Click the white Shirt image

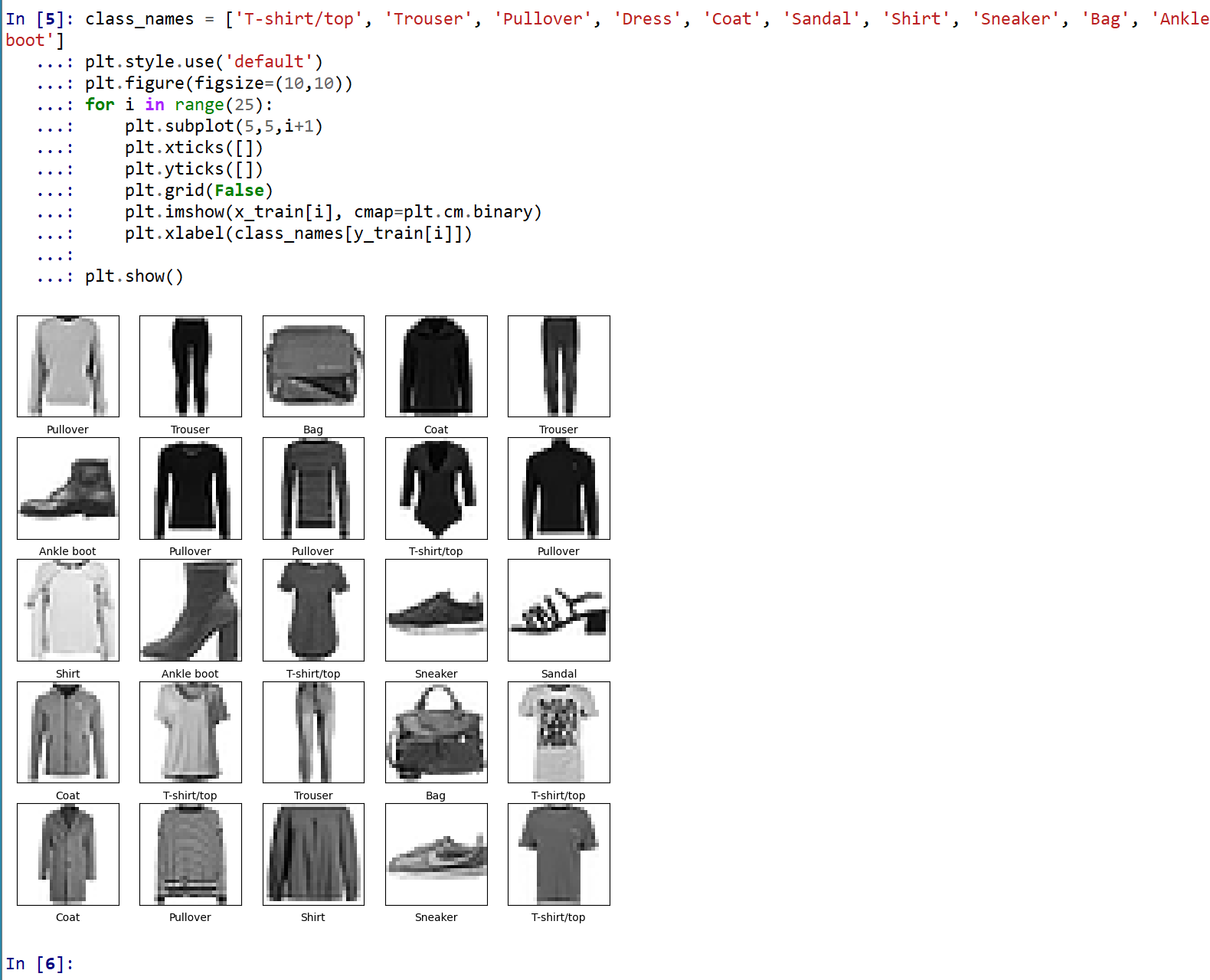(68, 610)
